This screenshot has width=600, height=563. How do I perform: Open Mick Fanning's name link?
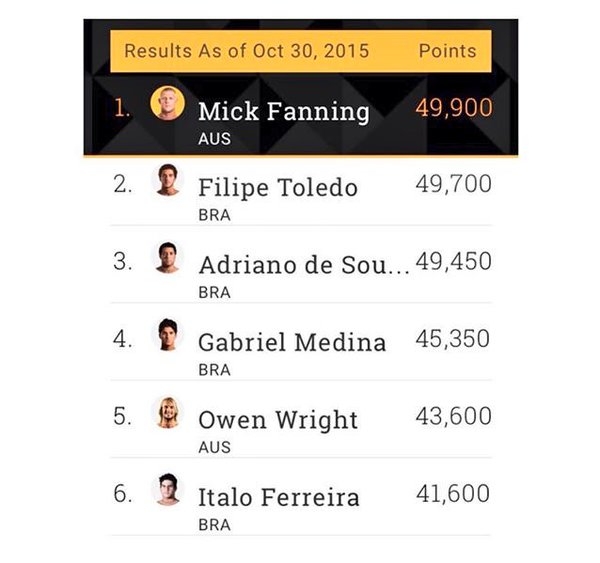tap(283, 111)
